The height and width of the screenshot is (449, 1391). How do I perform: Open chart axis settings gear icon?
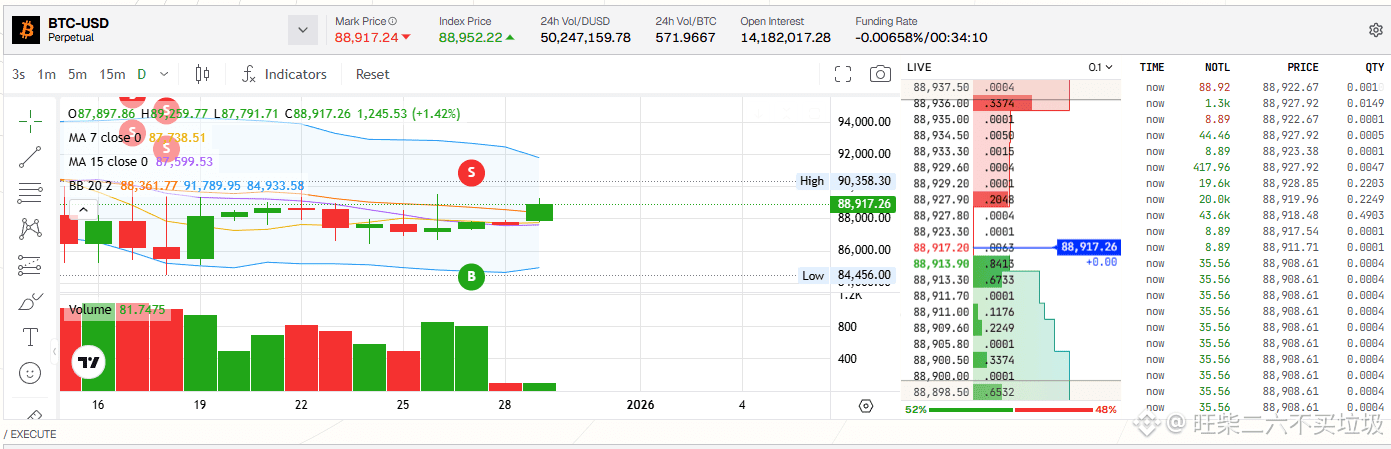(866, 405)
